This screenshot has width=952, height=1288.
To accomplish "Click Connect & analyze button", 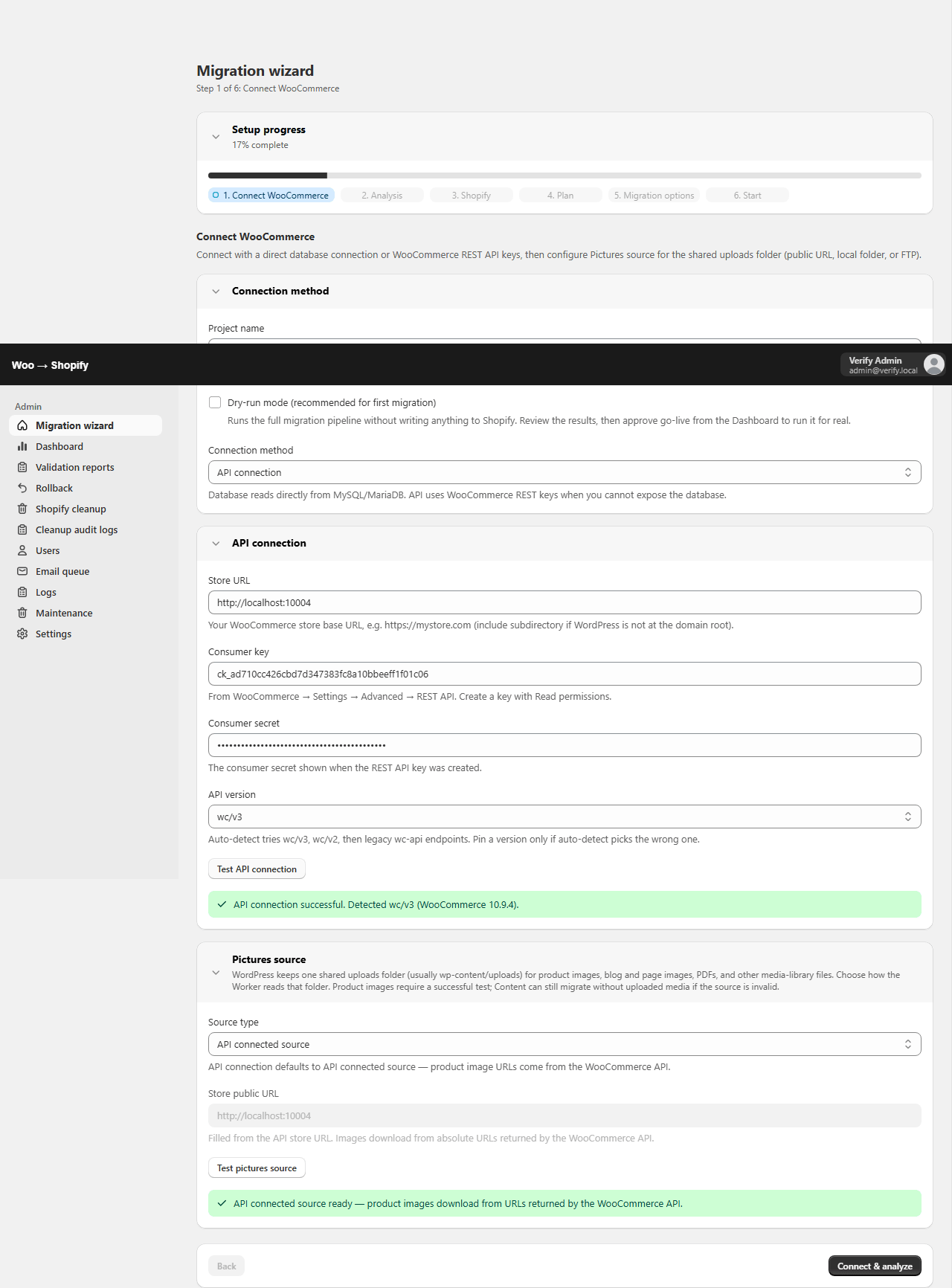I will click(875, 1266).
